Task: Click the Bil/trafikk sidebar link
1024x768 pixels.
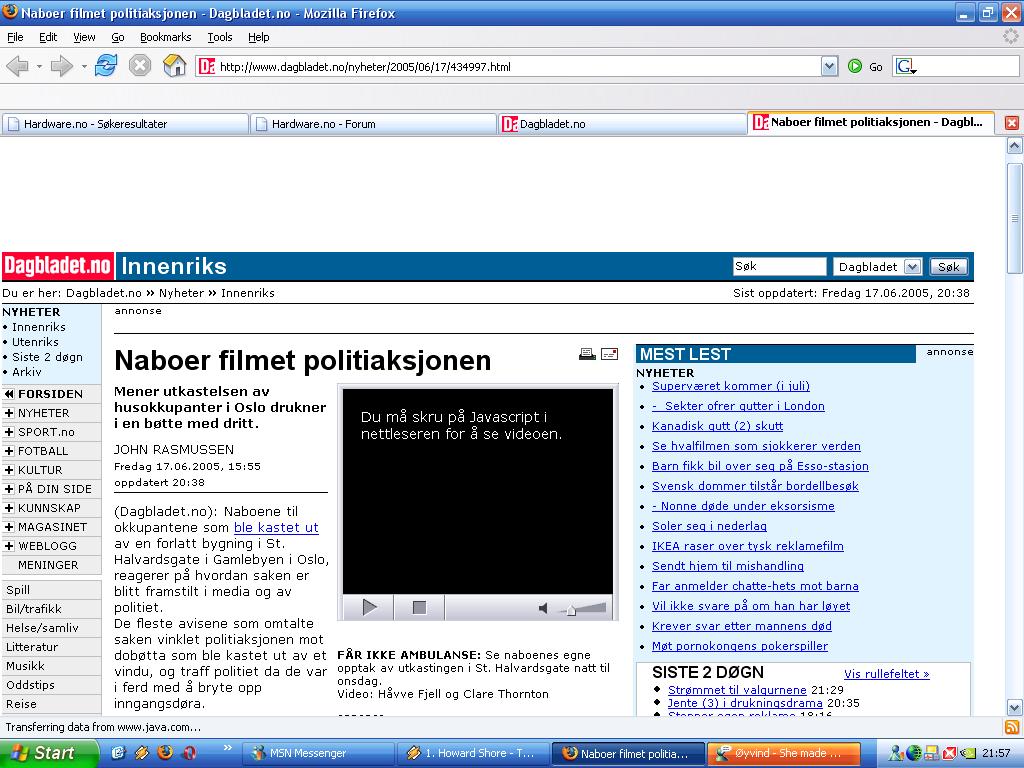Action: point(34,609)
